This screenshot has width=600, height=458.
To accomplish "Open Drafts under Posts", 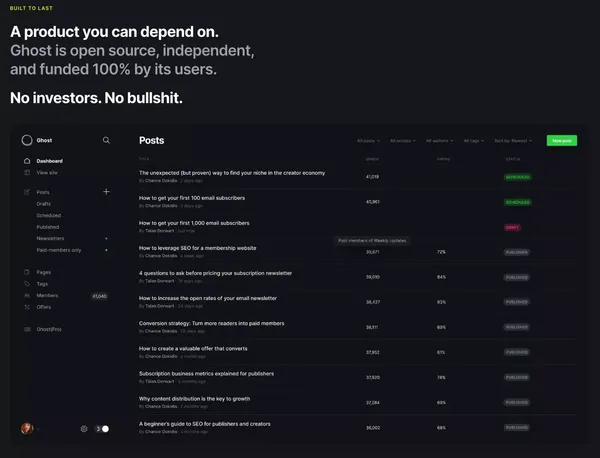I will (x=44, y=204).
